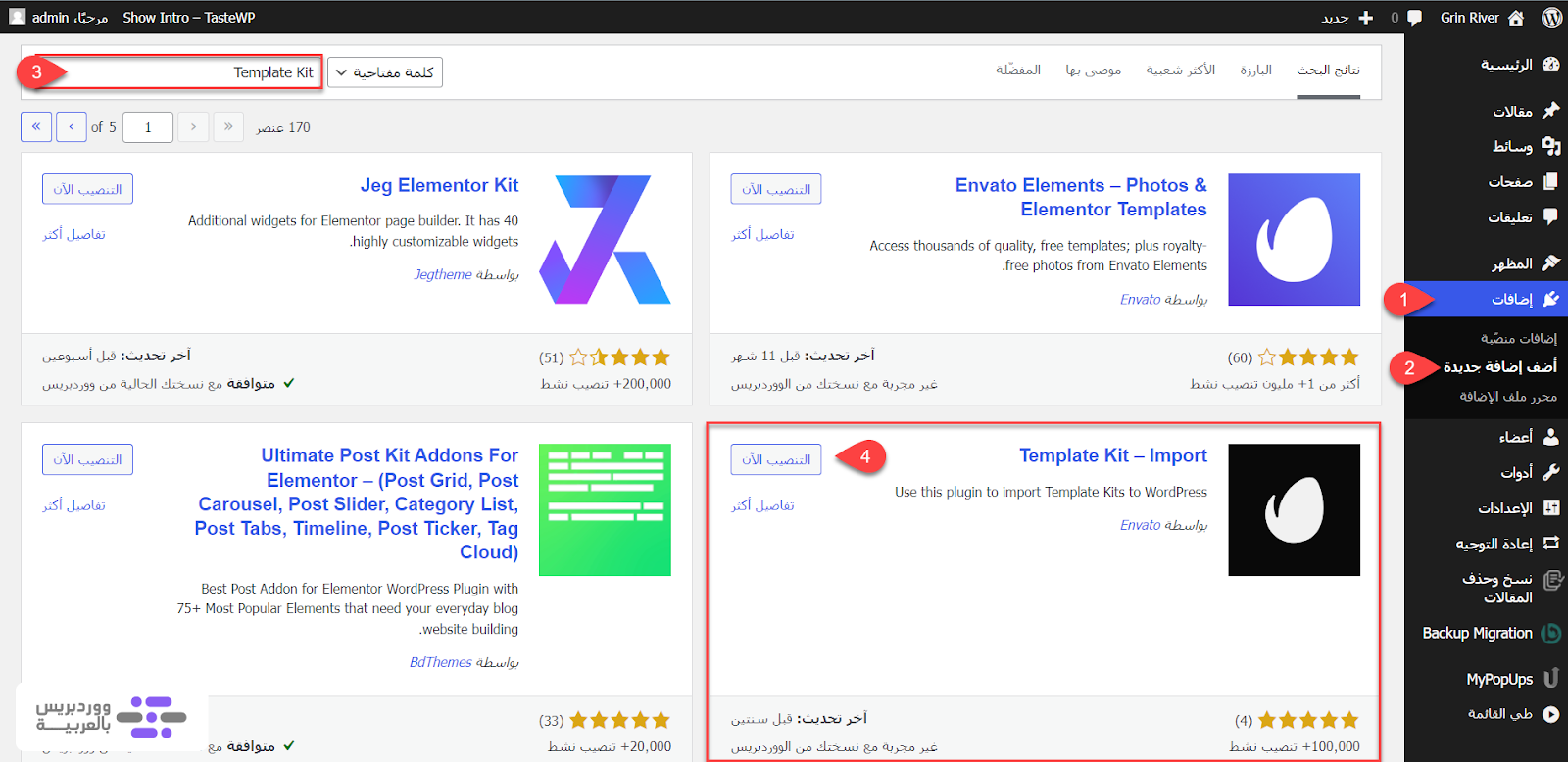Click Install Now for Template Kit – Import
The width and height of the screenshot is (1568, 762).
pos(775,459)
